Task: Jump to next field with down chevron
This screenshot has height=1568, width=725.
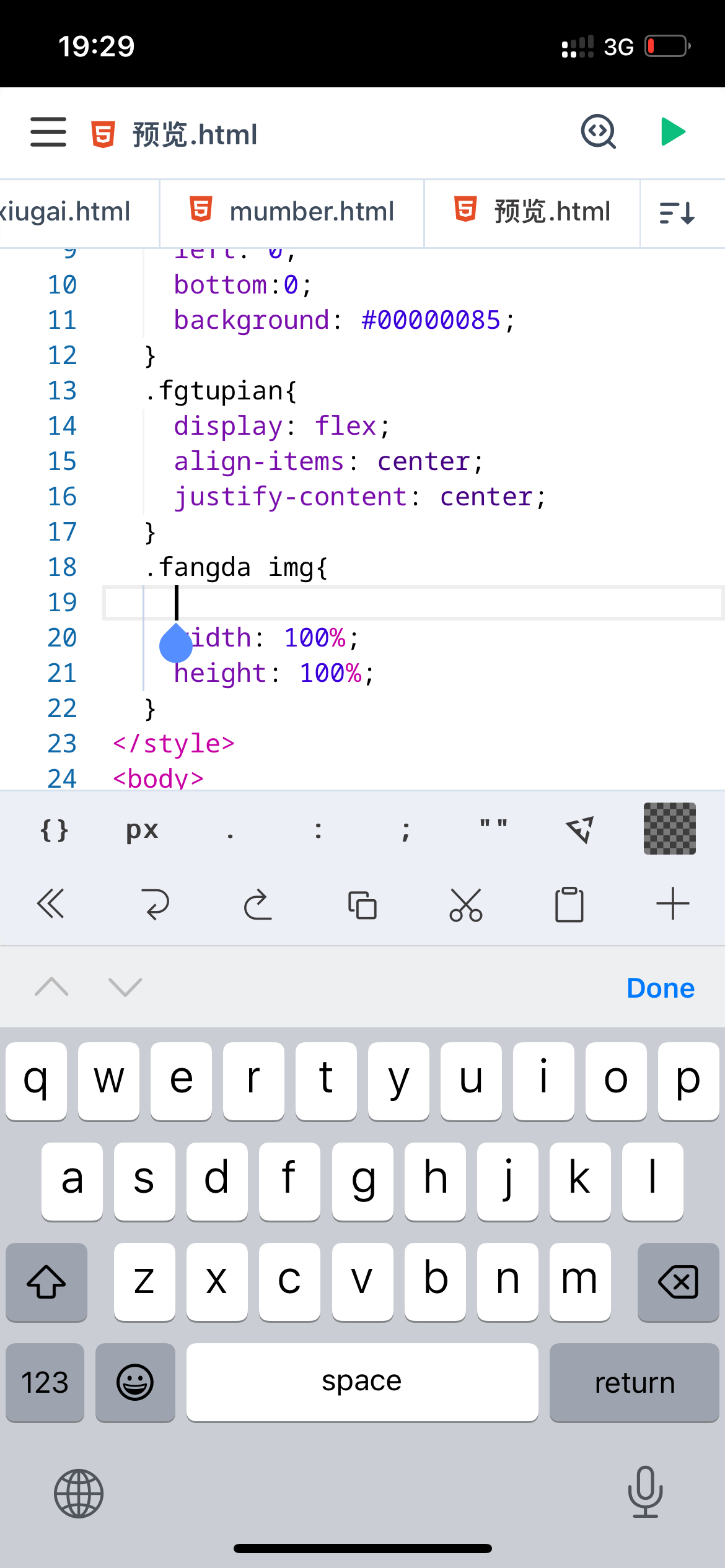Action: click(125, 987)
